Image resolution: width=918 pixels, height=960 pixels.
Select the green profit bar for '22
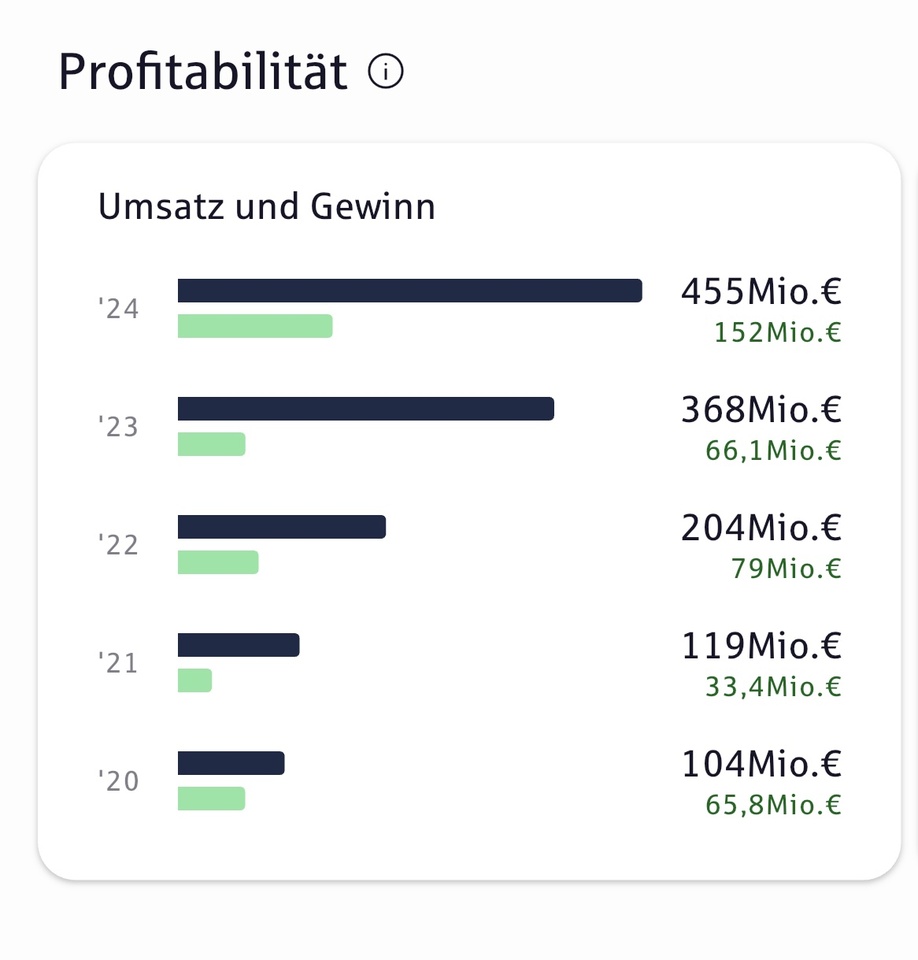(x=218, y=562)
